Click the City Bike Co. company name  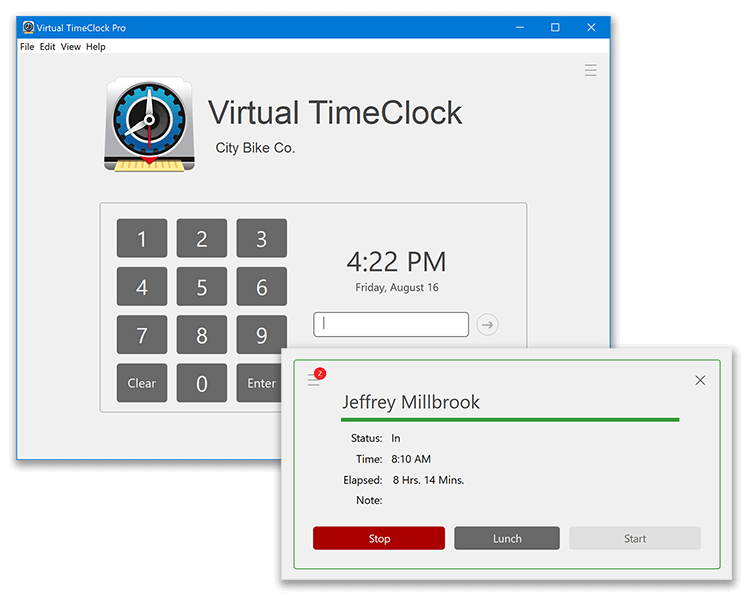255,148
